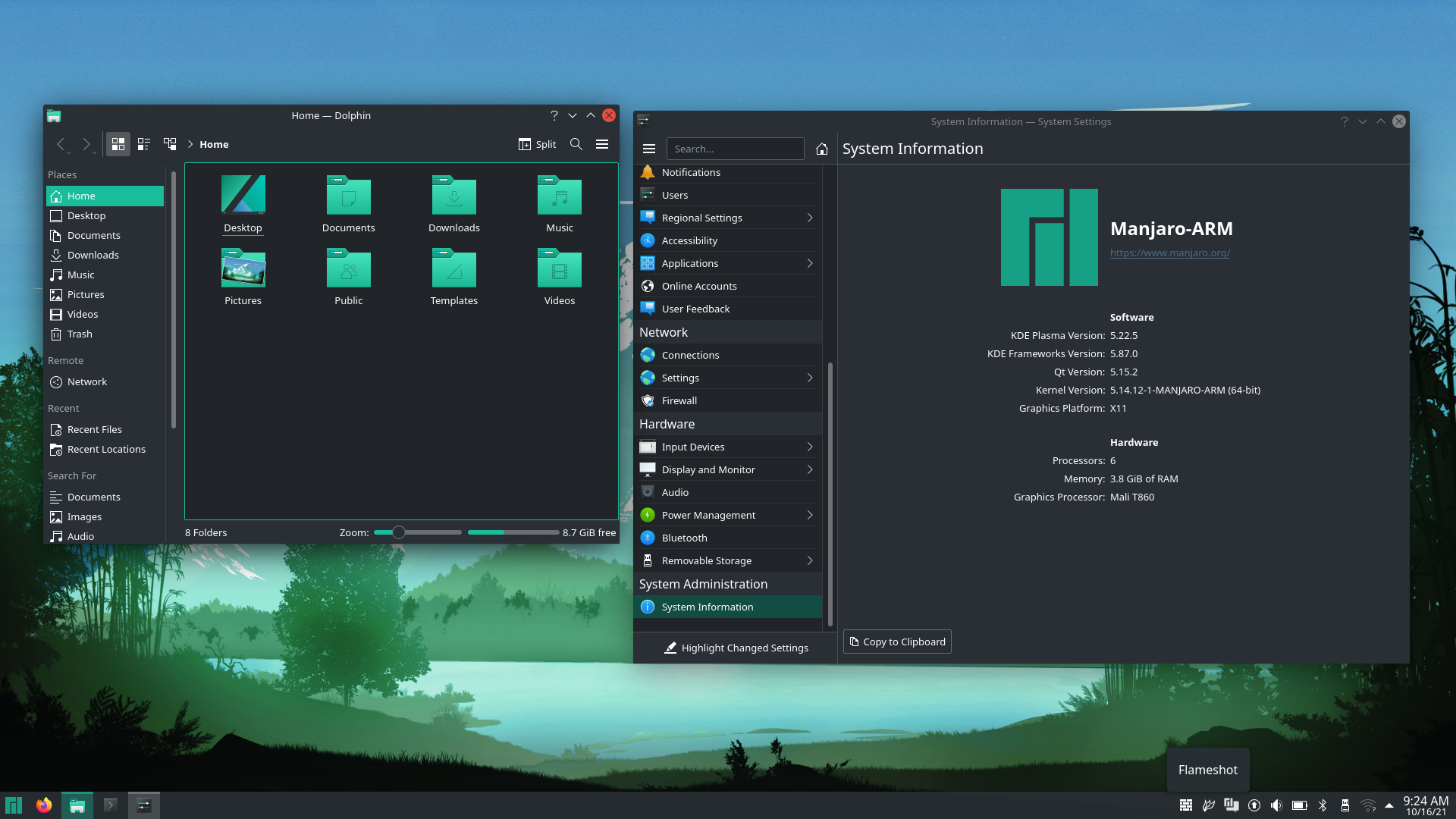Image resolution: width=1456 pixels, height=819 pixels.
Task: Select Recent Files in Dolphin sidebar
Action: tap(94, 429)
